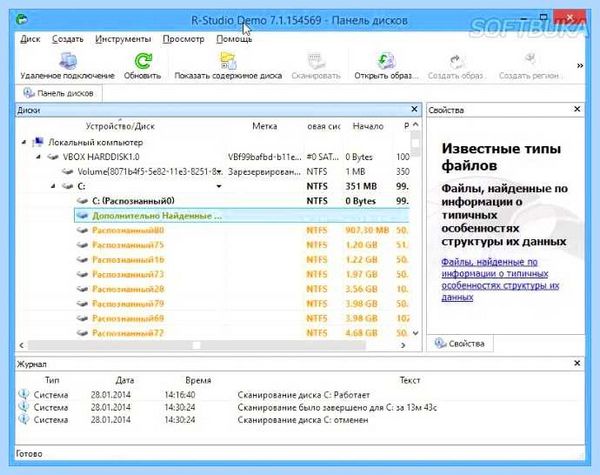This screenshot has width=600, height=475.
Task: Click the Готово status bar text
Action: 29,454
